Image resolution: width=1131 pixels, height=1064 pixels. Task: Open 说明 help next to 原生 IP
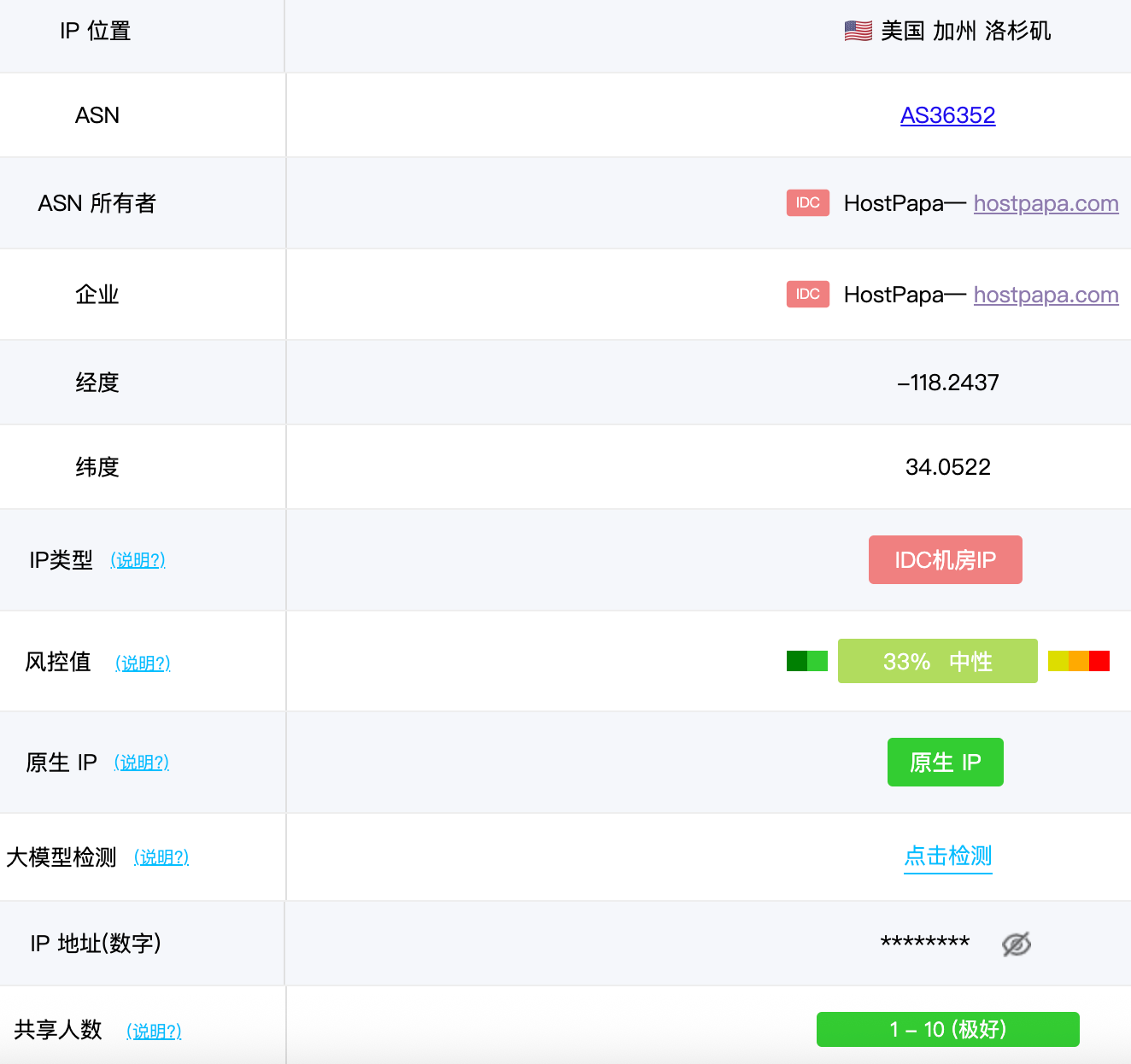142,763
